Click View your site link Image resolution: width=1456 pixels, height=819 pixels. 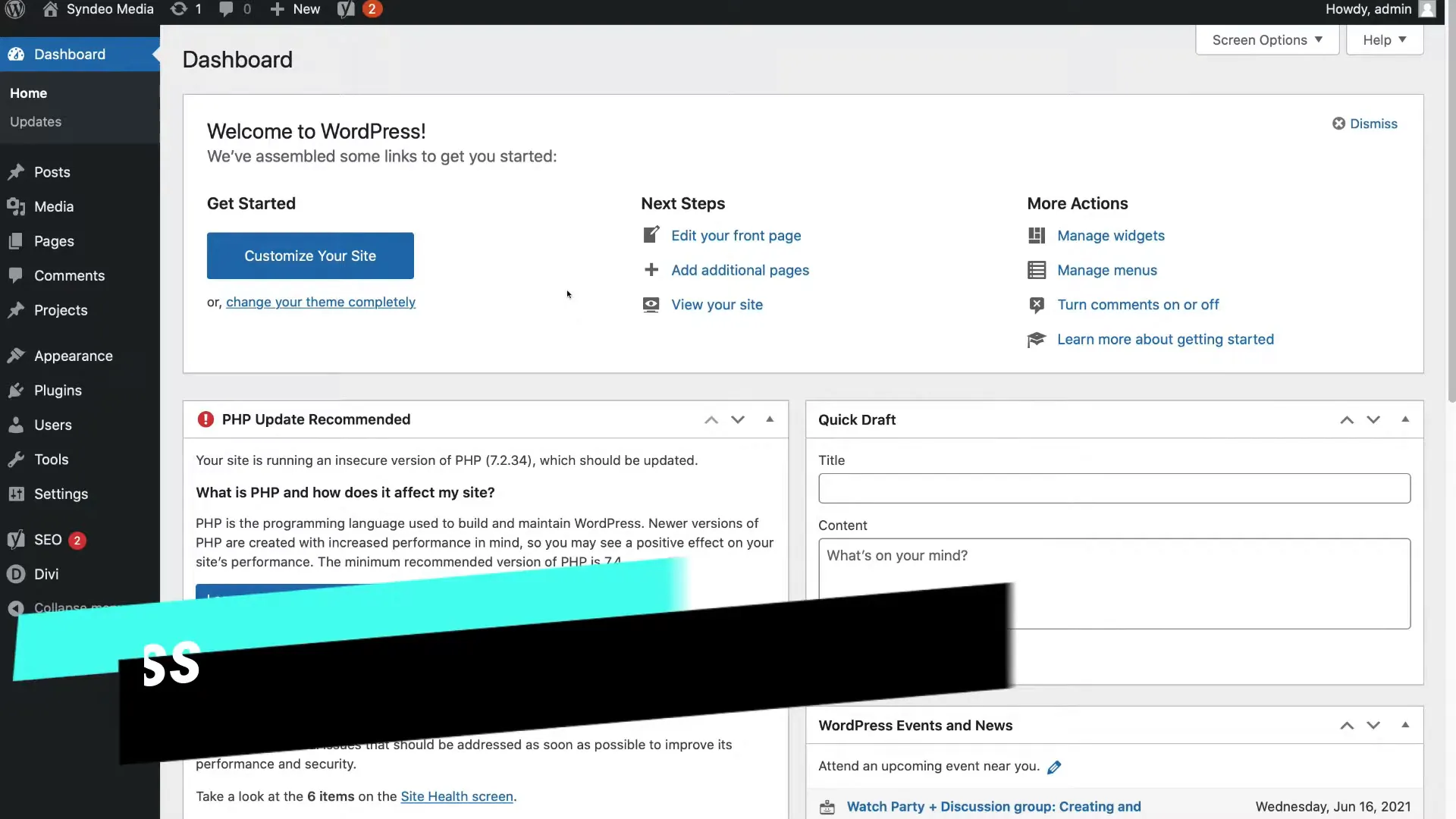(x=717, y=305)
